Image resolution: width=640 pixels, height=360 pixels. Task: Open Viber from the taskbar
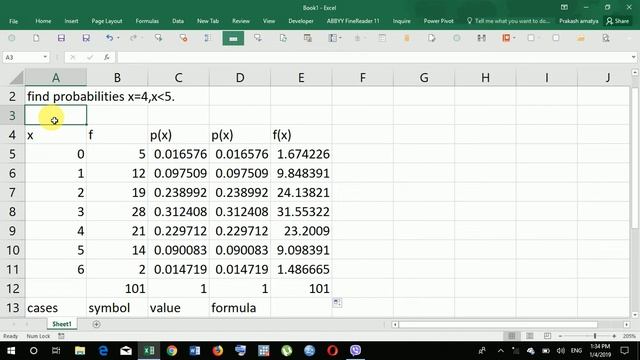click(356, 350)
